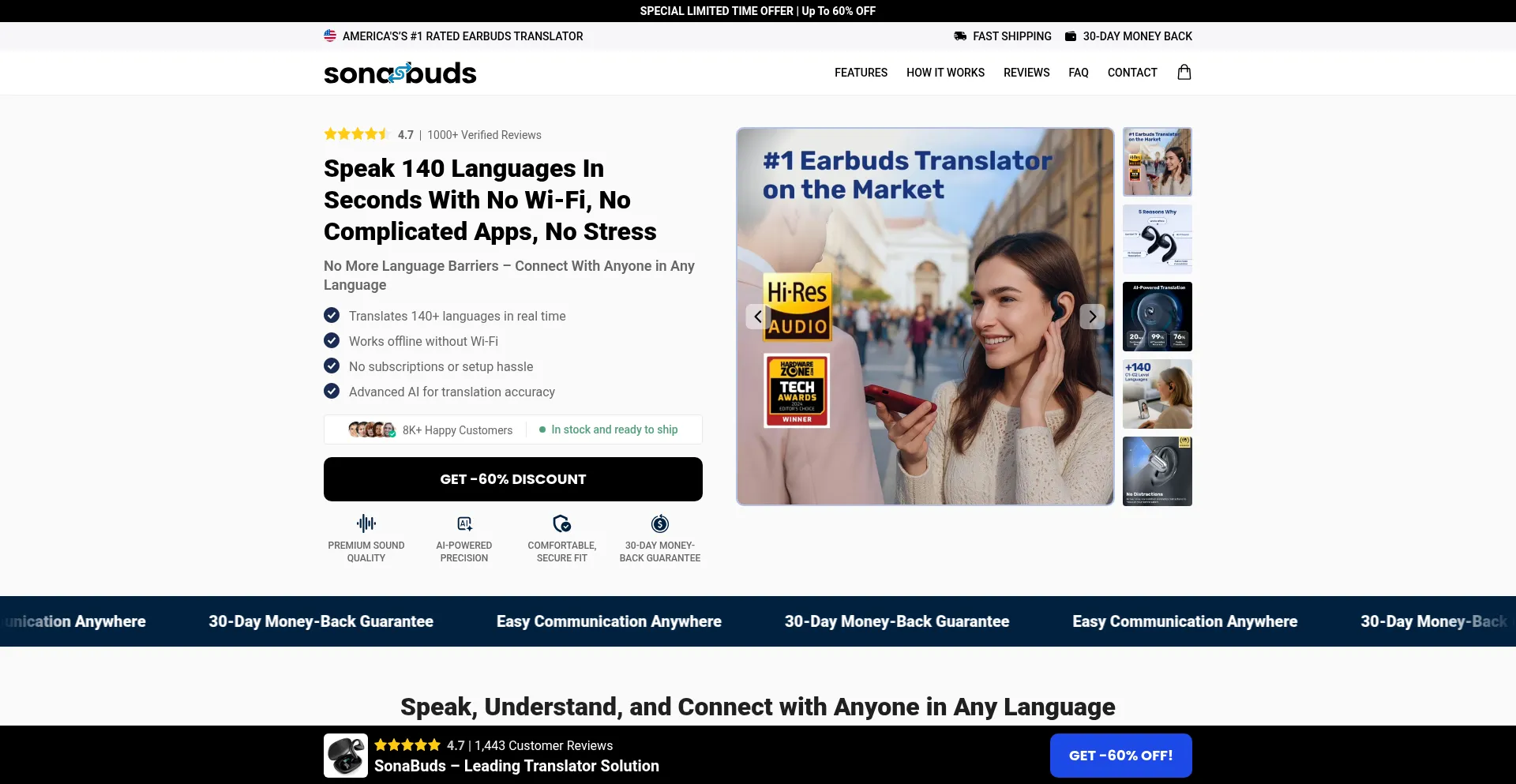The image size is (1516, 784).
Task: Click '8K+ Happy Customers' text
Action: point(457,430)
